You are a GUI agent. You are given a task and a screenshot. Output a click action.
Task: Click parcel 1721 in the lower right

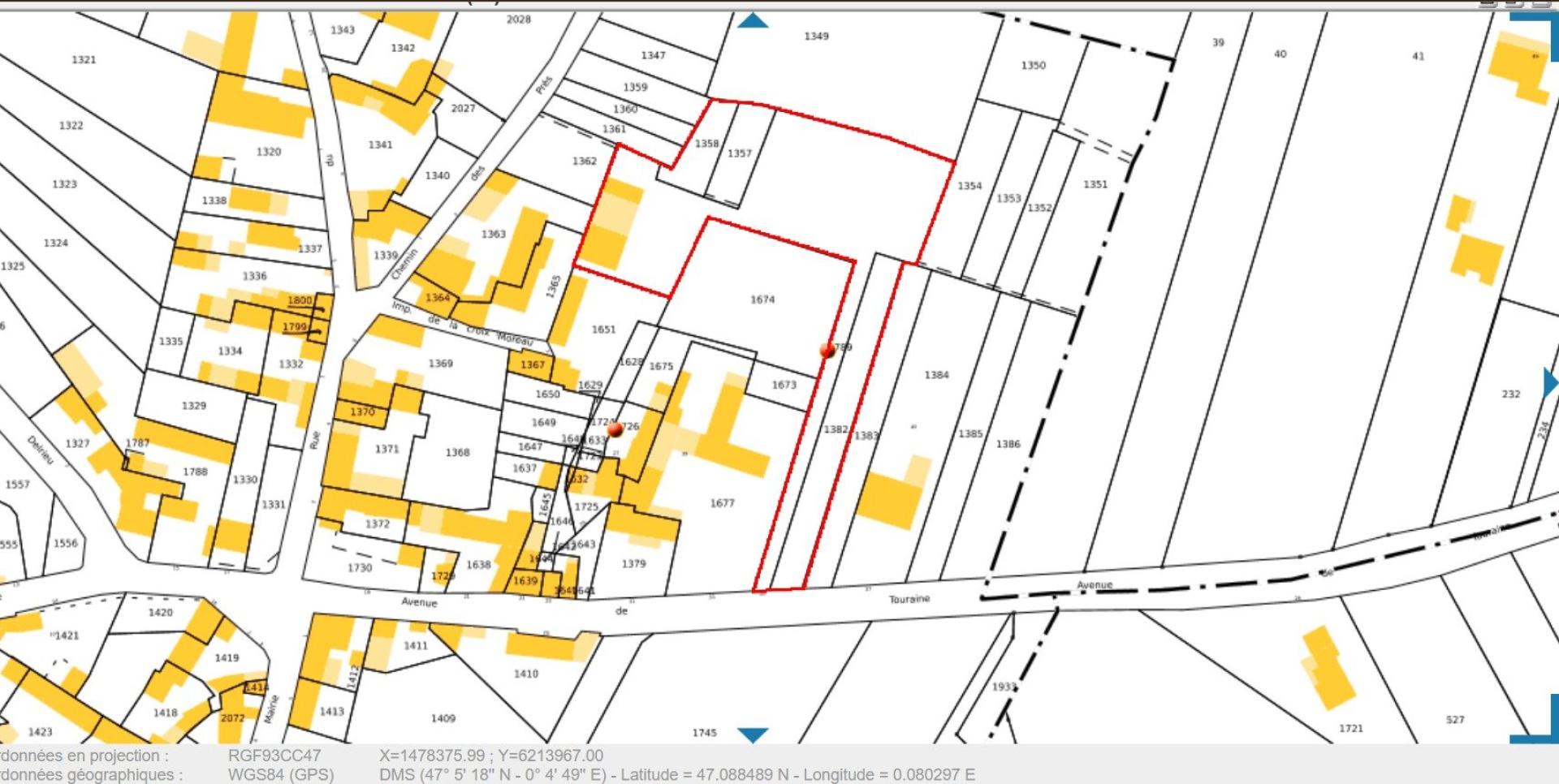point(1350,728)
